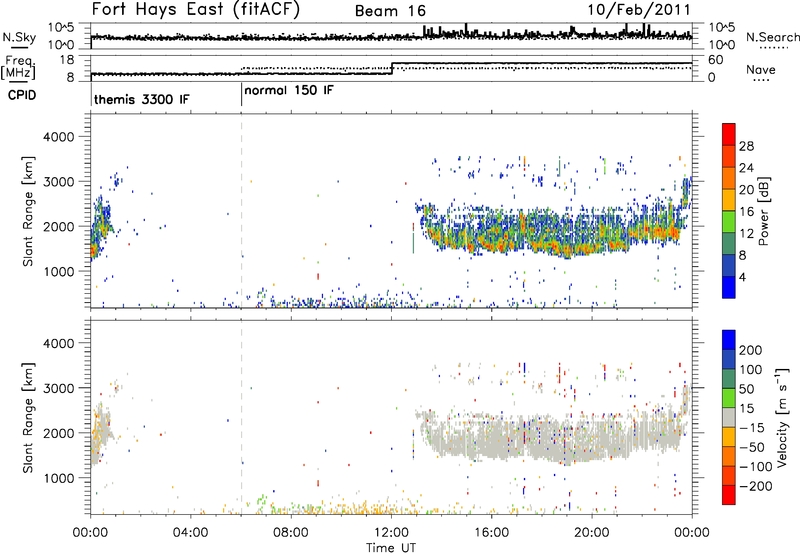800x554 pixels.
Task: Click dashed 06:00 CPID change line in power panel
Action: [x=241, y=211]
